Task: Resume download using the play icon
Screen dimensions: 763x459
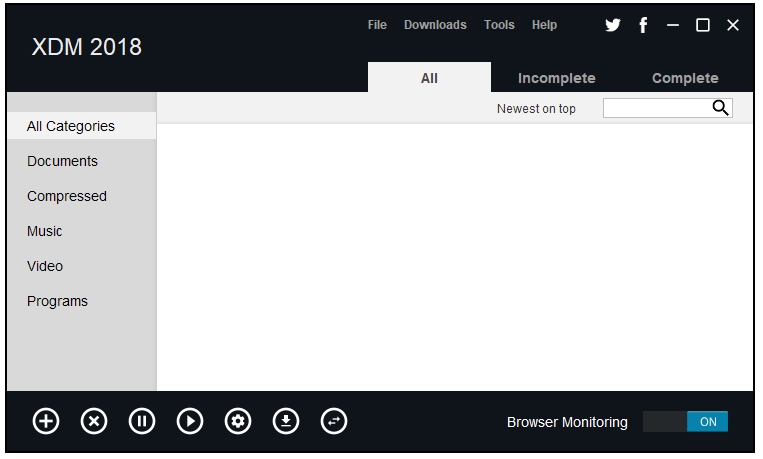Action: [190, 421]
